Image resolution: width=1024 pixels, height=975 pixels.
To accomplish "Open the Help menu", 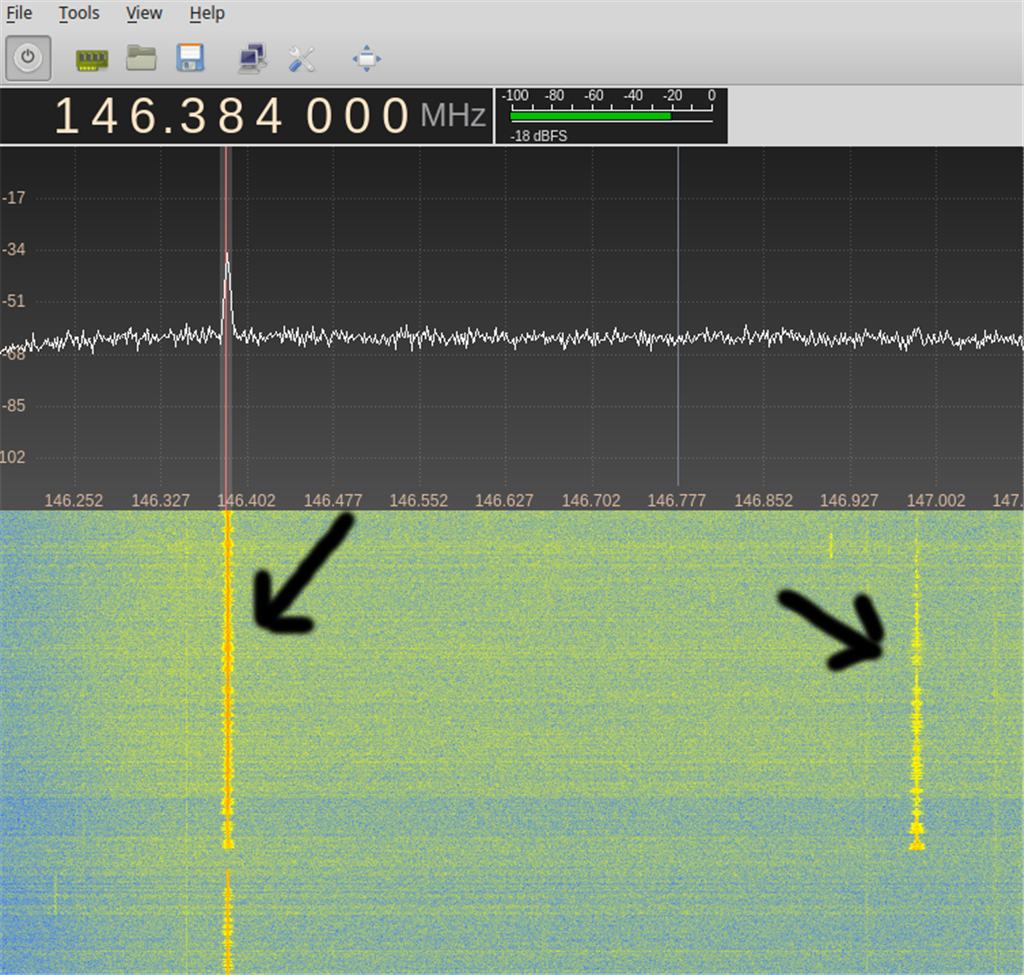I will coord(207,13).
